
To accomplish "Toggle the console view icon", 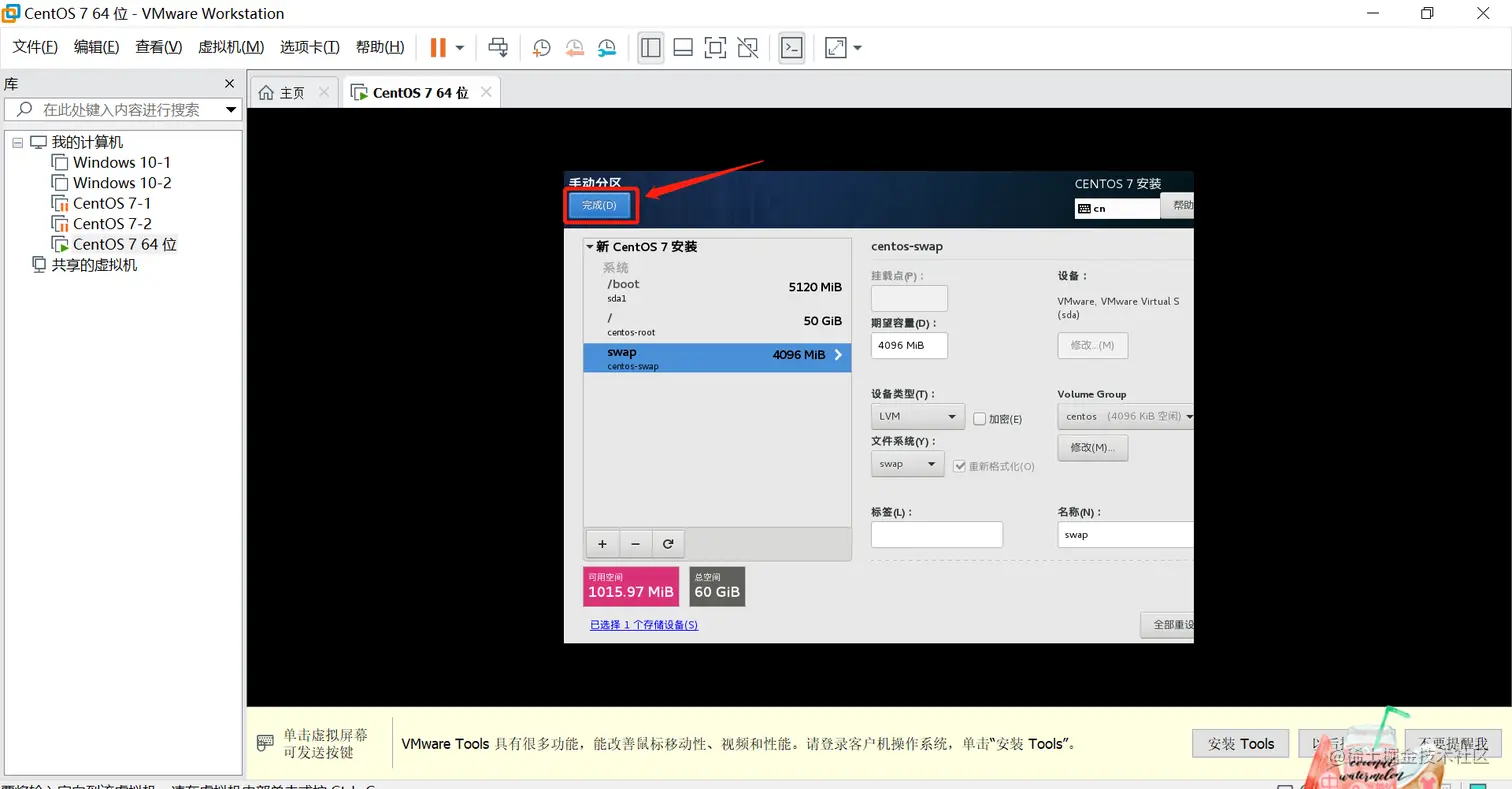I will [792, 47].
